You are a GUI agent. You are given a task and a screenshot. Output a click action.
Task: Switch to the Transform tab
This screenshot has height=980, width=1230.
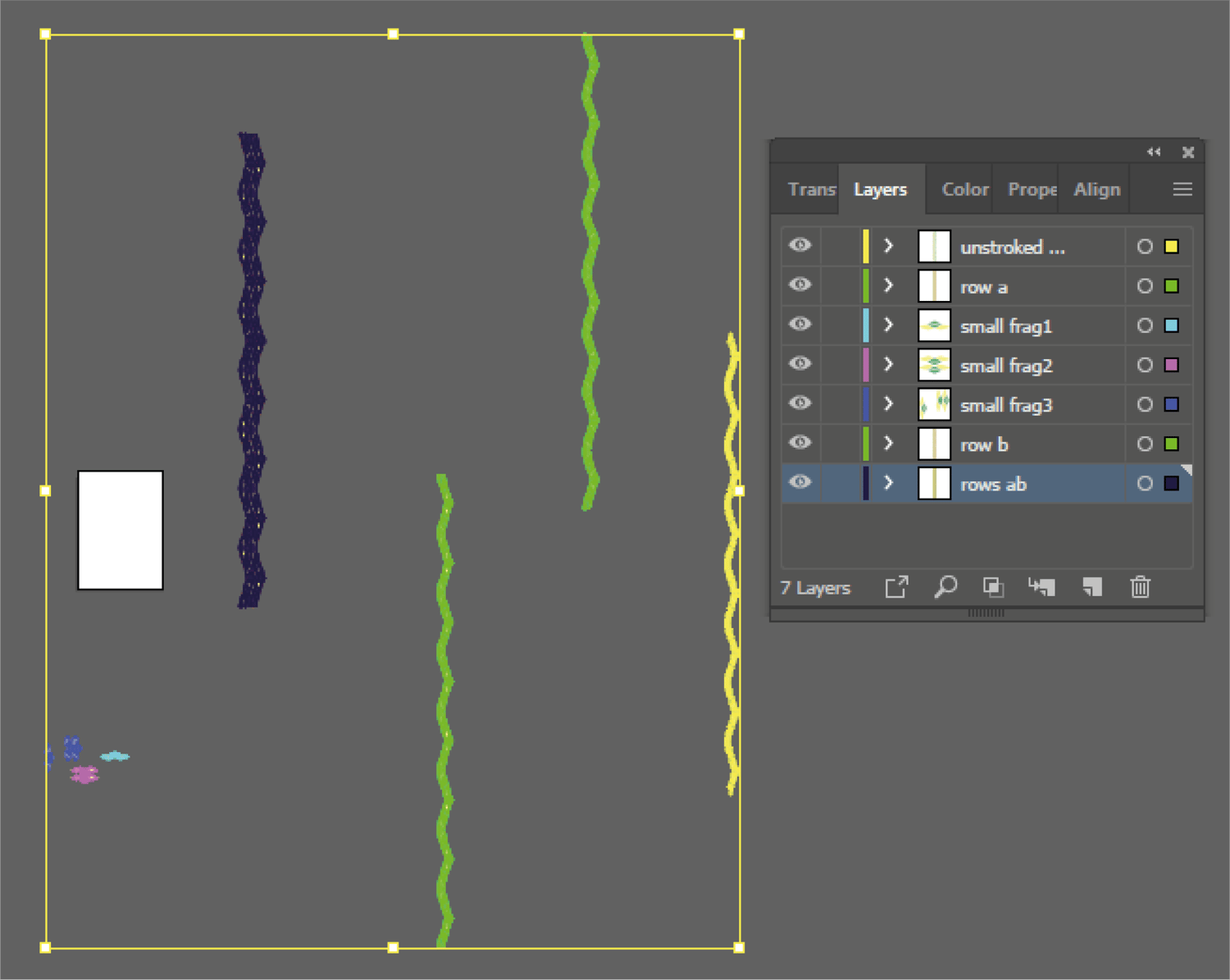click(x=811, y=189)
